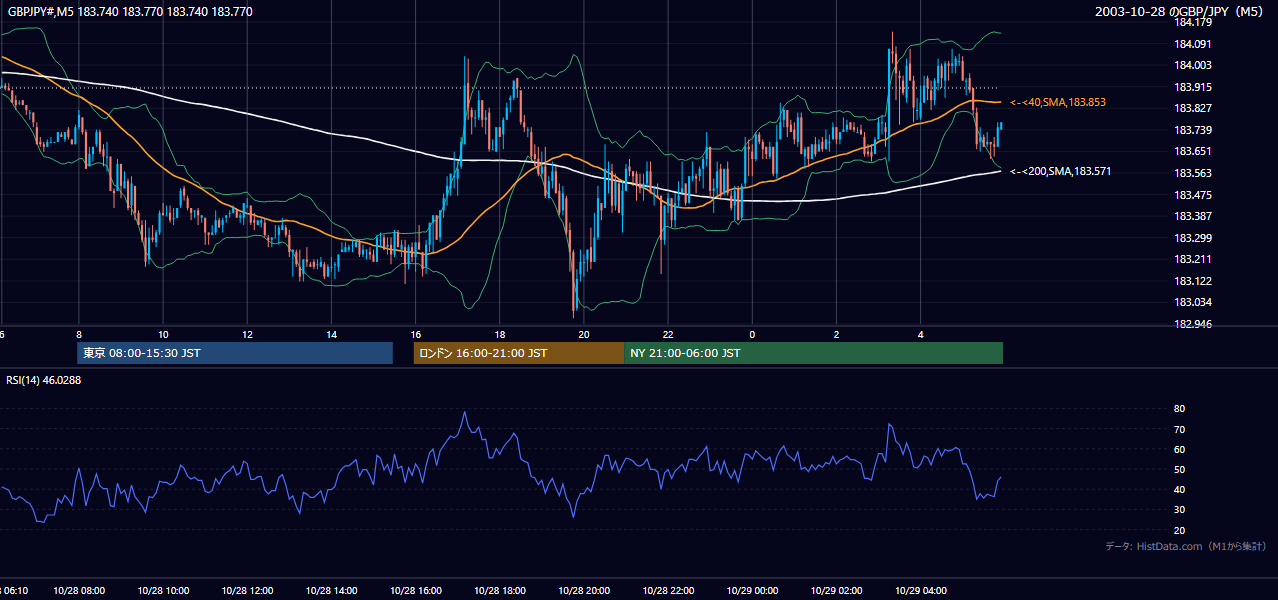Click the 10/28 14:00 time axis label
The image size is (1278, 600).
click(331, 591)
